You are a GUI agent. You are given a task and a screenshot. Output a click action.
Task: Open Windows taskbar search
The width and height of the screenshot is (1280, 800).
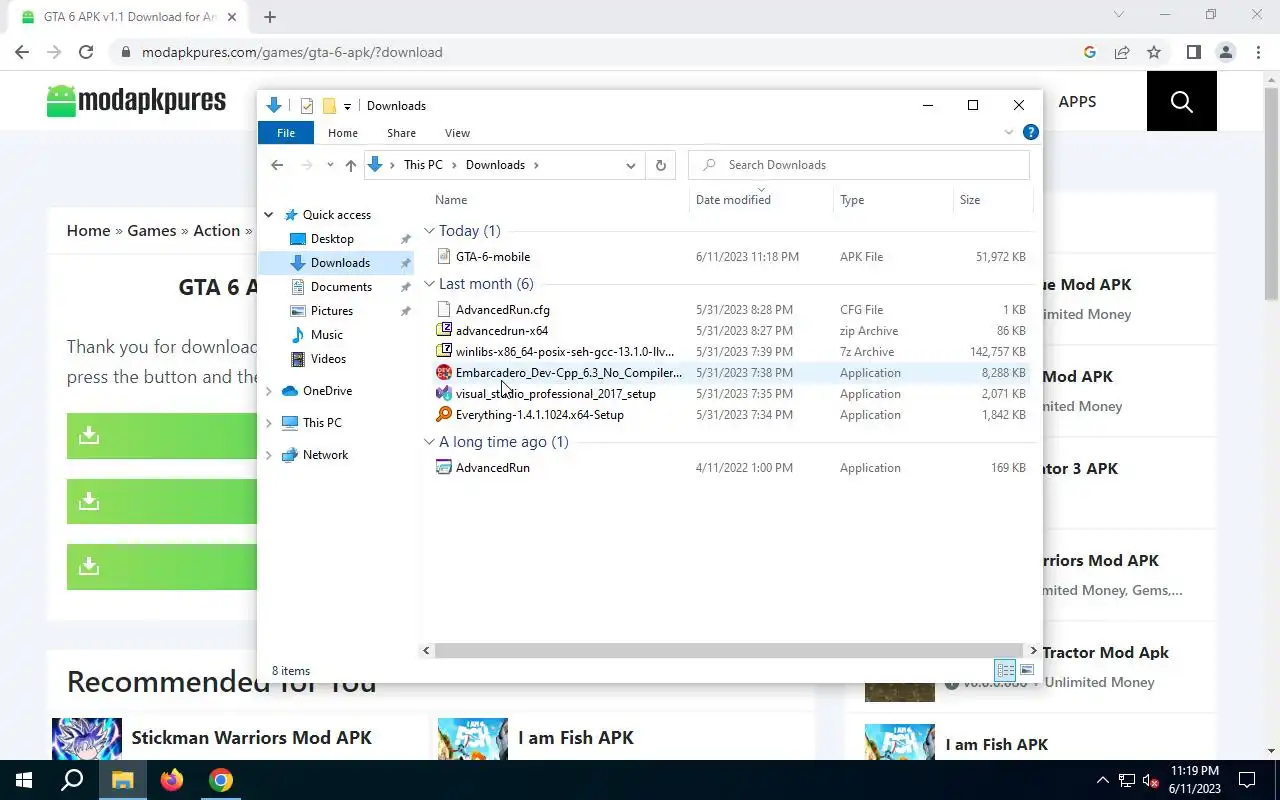(72, 780)
